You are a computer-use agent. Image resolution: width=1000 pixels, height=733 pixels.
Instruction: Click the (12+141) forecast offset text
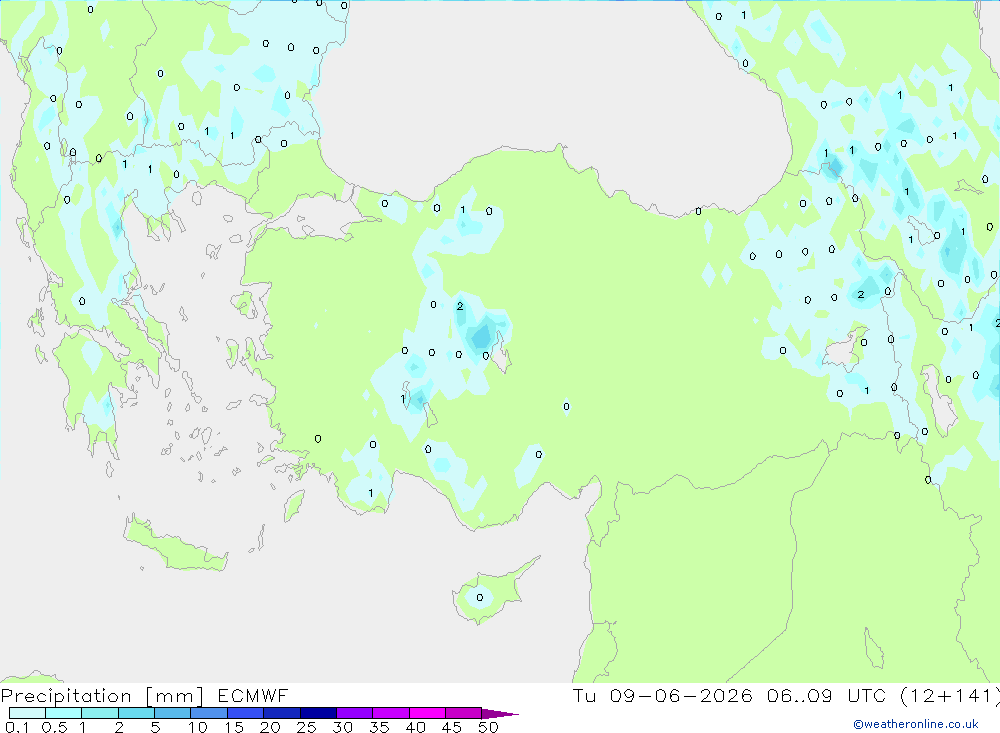950,695
